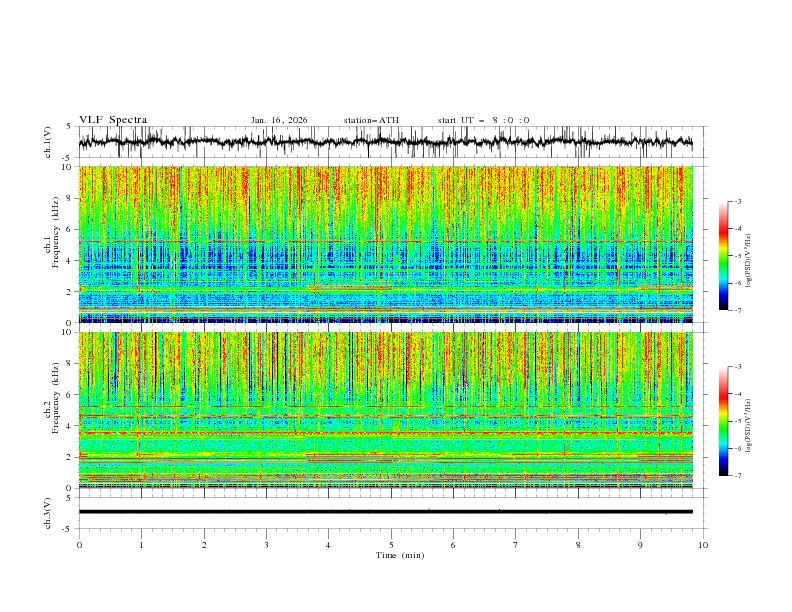Screen dimensions: 792x612
Task: Click time axis tick label "7"
Action: [516, 545]
